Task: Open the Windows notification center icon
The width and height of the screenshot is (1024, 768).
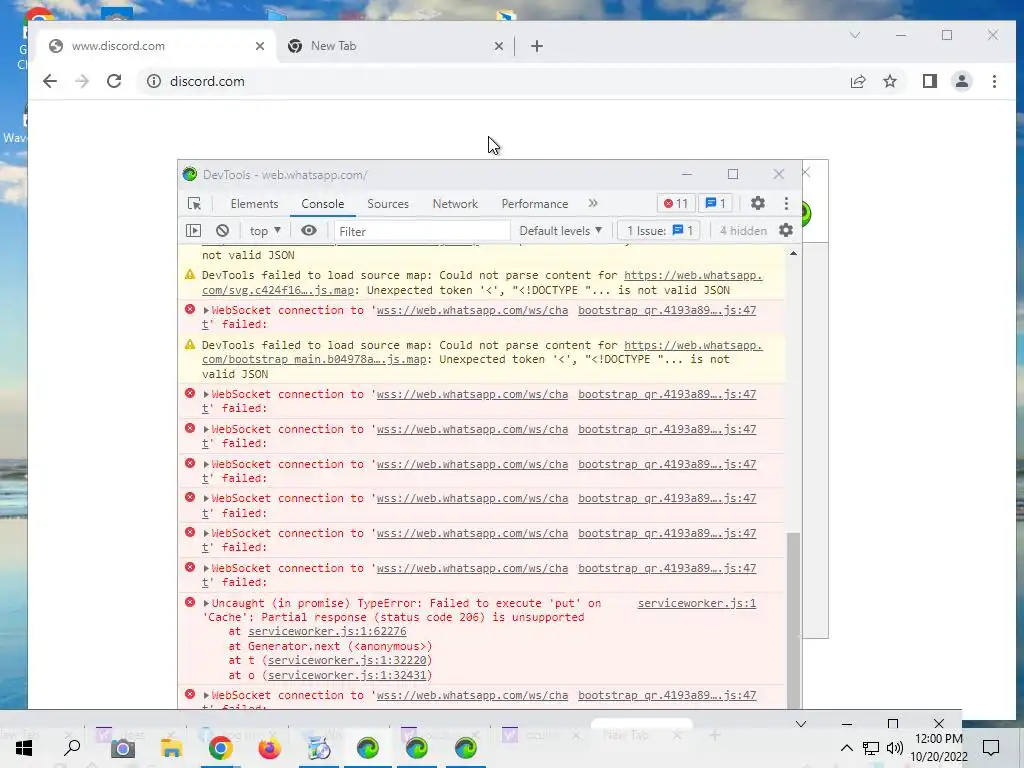Action: click(x=991, y=748)
